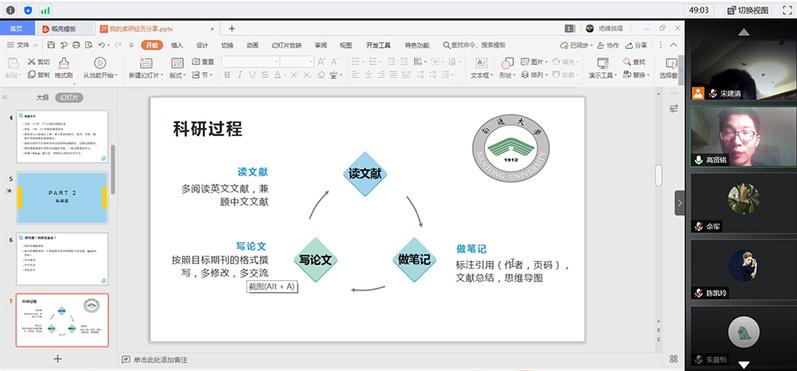The width and height of the screenshot is (797, 371).
Task: Open presentation tools 演示工具 icon
Action: 603,63
